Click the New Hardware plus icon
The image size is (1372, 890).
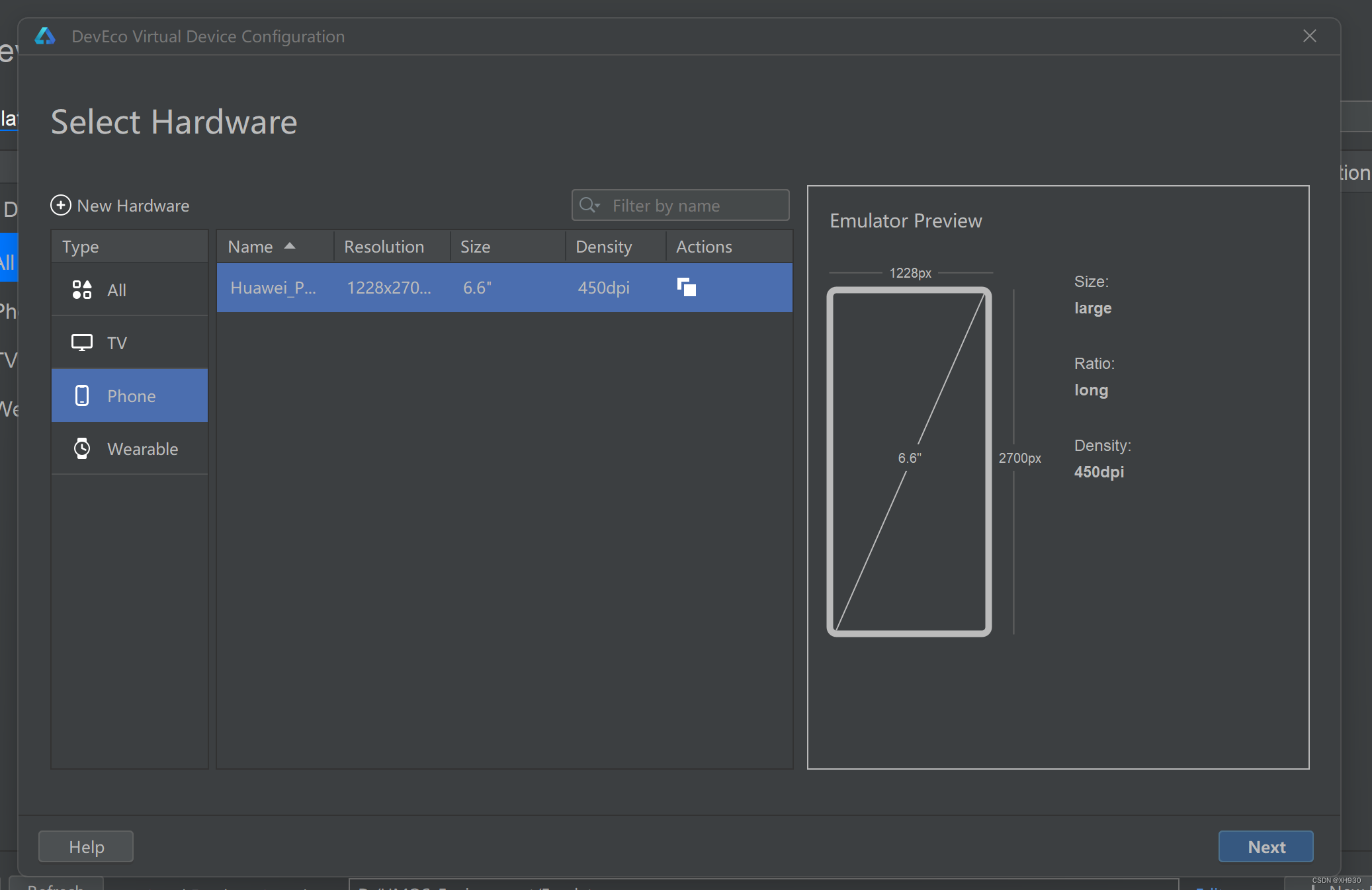61,205
